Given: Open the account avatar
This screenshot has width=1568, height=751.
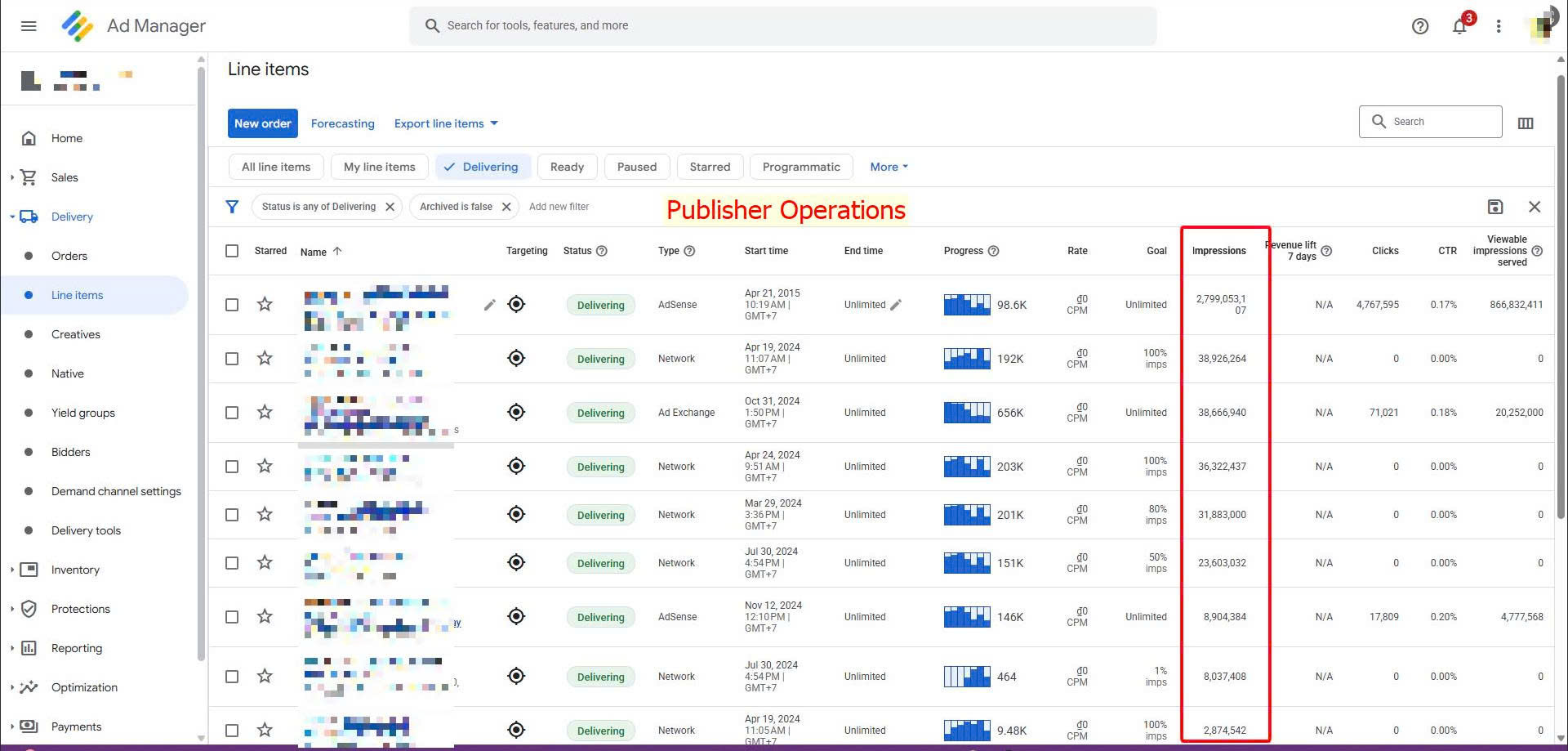Looking at the screenshot, I should (x=1541, y=26).
